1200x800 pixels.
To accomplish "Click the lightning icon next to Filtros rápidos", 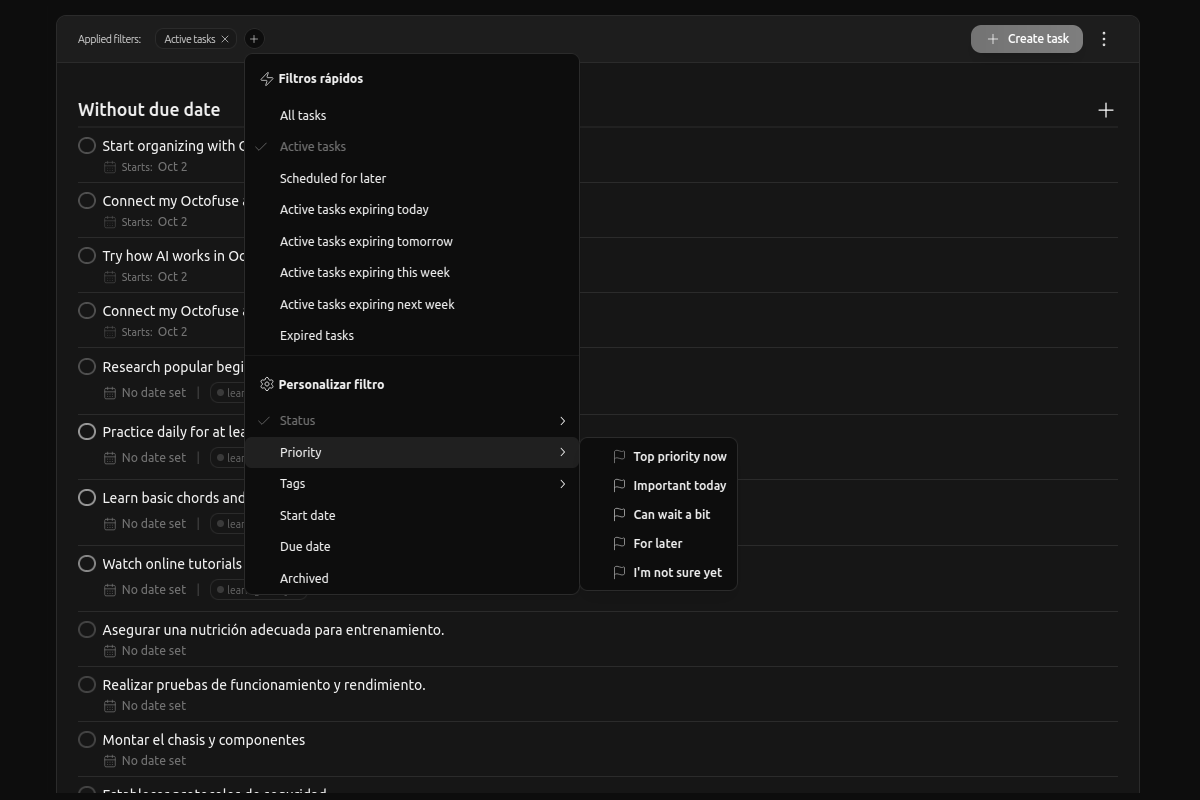I will (x=266, y=78).
